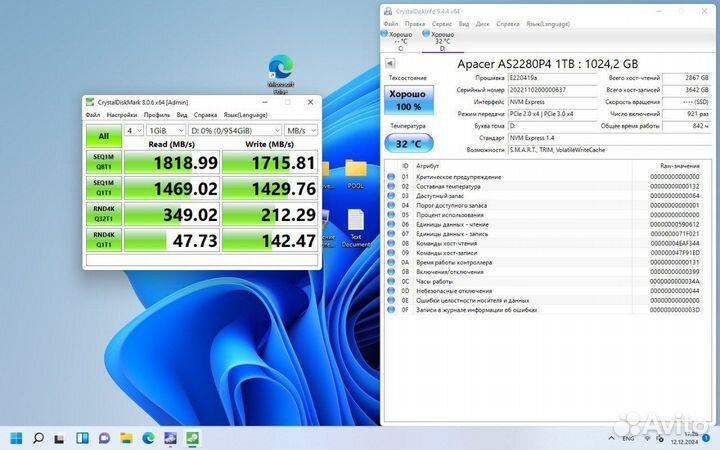This screenshot has width=720, height=450.
Task: Open Вид menu in CrystalDiskMark
Action: (x=182, y=115)
